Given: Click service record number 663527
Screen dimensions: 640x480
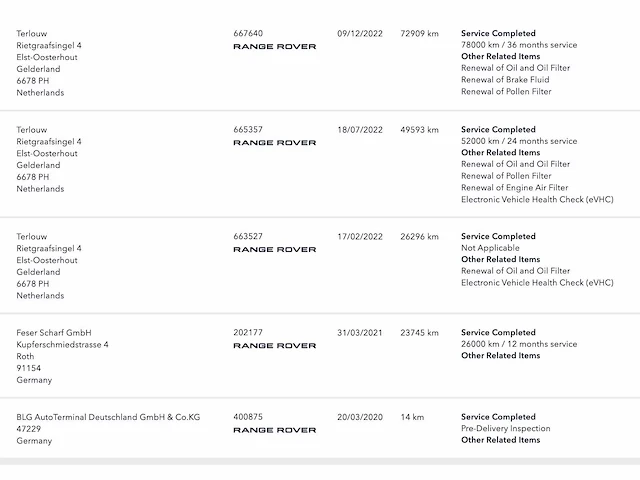Looking at the screenshot, I should coord(248,236).
